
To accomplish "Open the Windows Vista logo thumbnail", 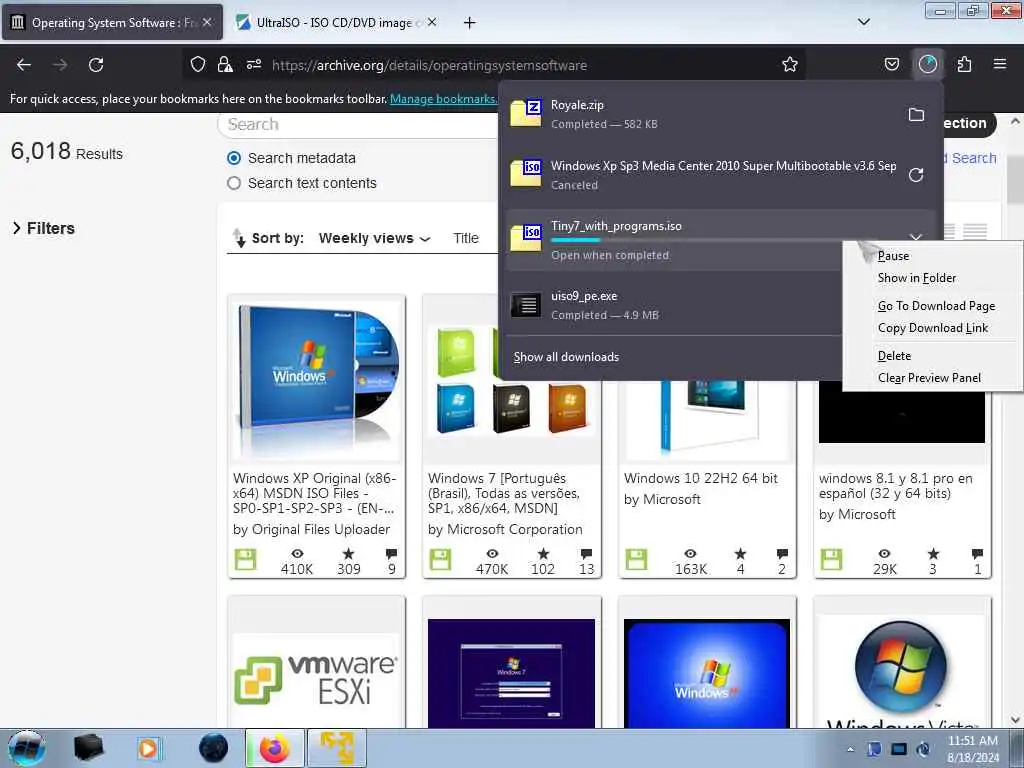I will pyautogui.click(x=902, y=671).
